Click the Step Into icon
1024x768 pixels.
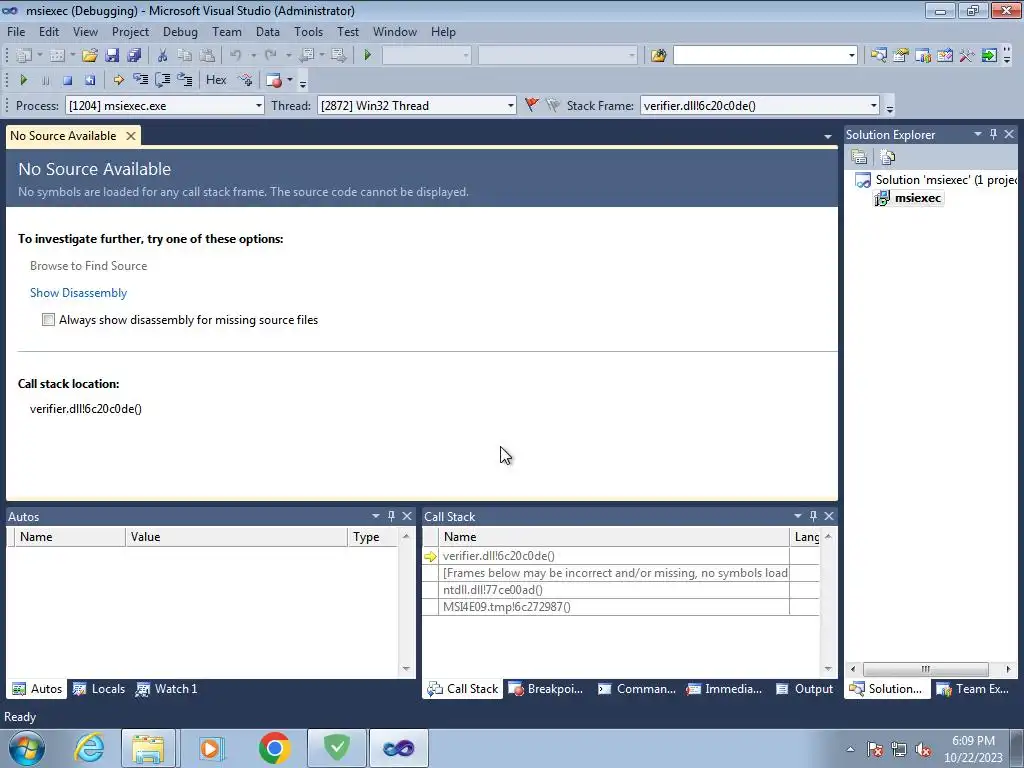point(140,80)
